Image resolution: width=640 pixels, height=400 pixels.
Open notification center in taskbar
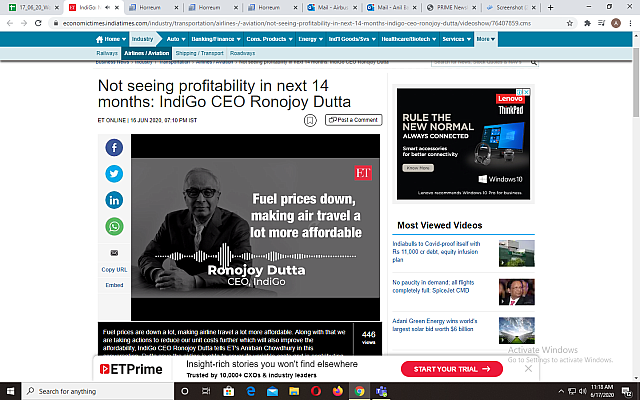[627, 391]
